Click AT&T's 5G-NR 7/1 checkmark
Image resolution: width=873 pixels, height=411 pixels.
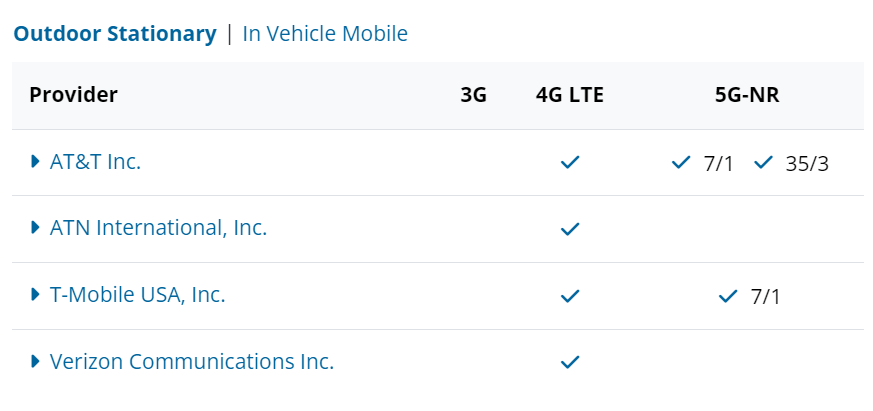pos(681,163)
